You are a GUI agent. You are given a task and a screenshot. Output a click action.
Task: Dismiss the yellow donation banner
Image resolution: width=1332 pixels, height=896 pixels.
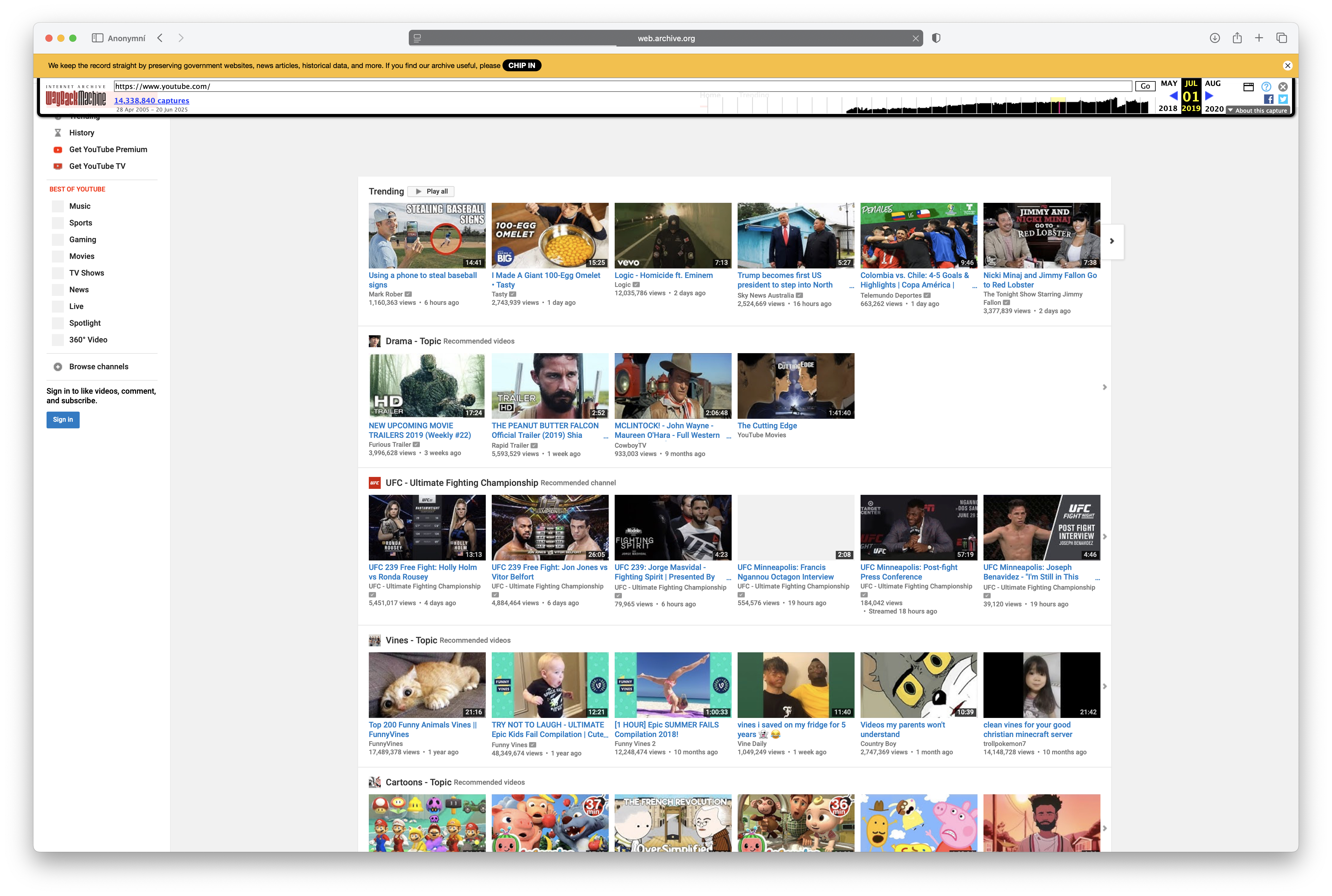coord(1288,66)
